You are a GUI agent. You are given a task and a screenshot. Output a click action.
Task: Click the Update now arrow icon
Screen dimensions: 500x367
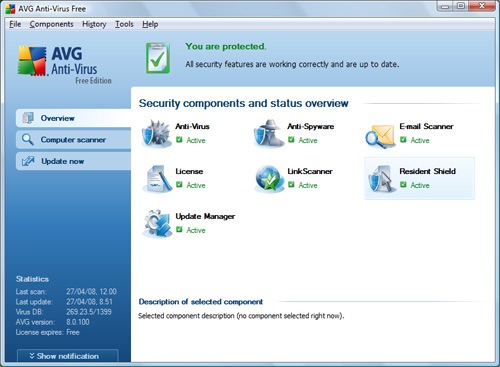pos(28,161)
